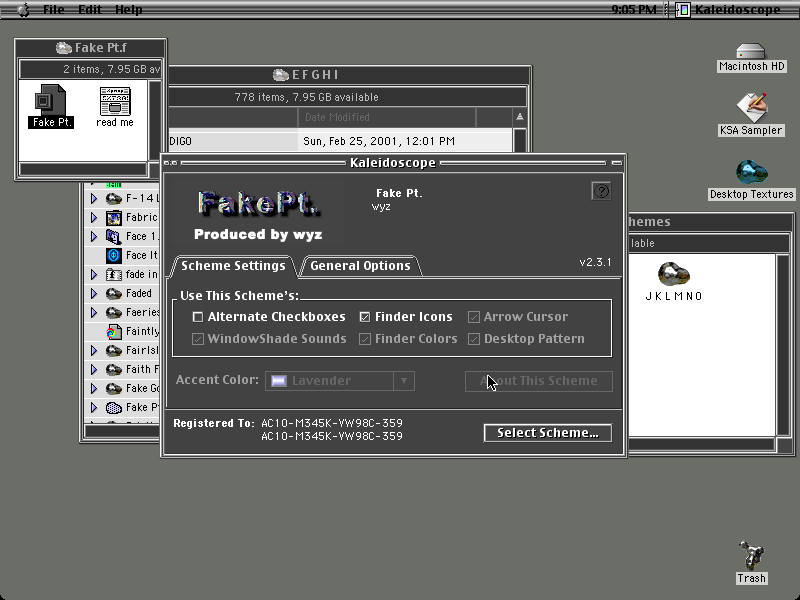
Task: Expand the Faith F row disclosure triangle
Action: click(x=94, y=369)
